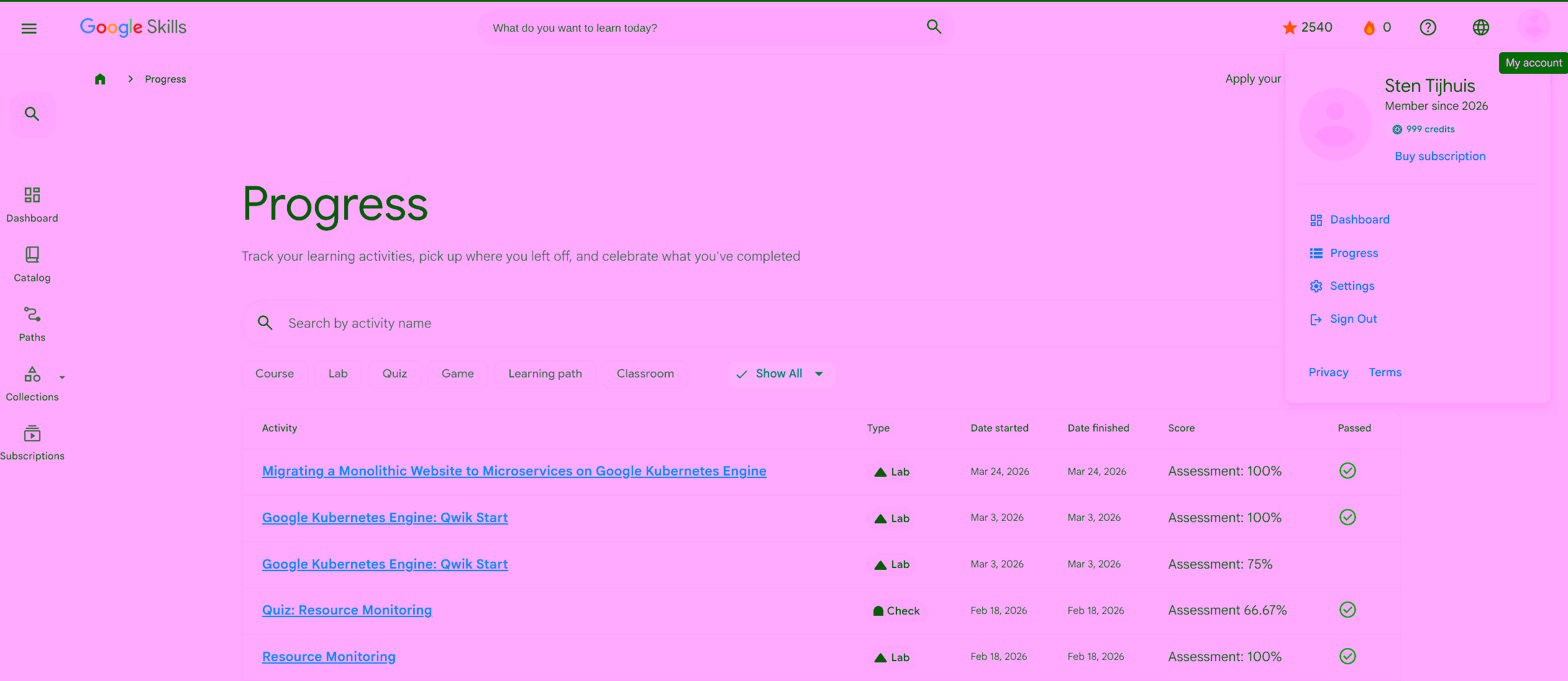The width and height of the screenshot is (1568, 681).
Task: Open Catalog from left sidebar
Action: 32,264
